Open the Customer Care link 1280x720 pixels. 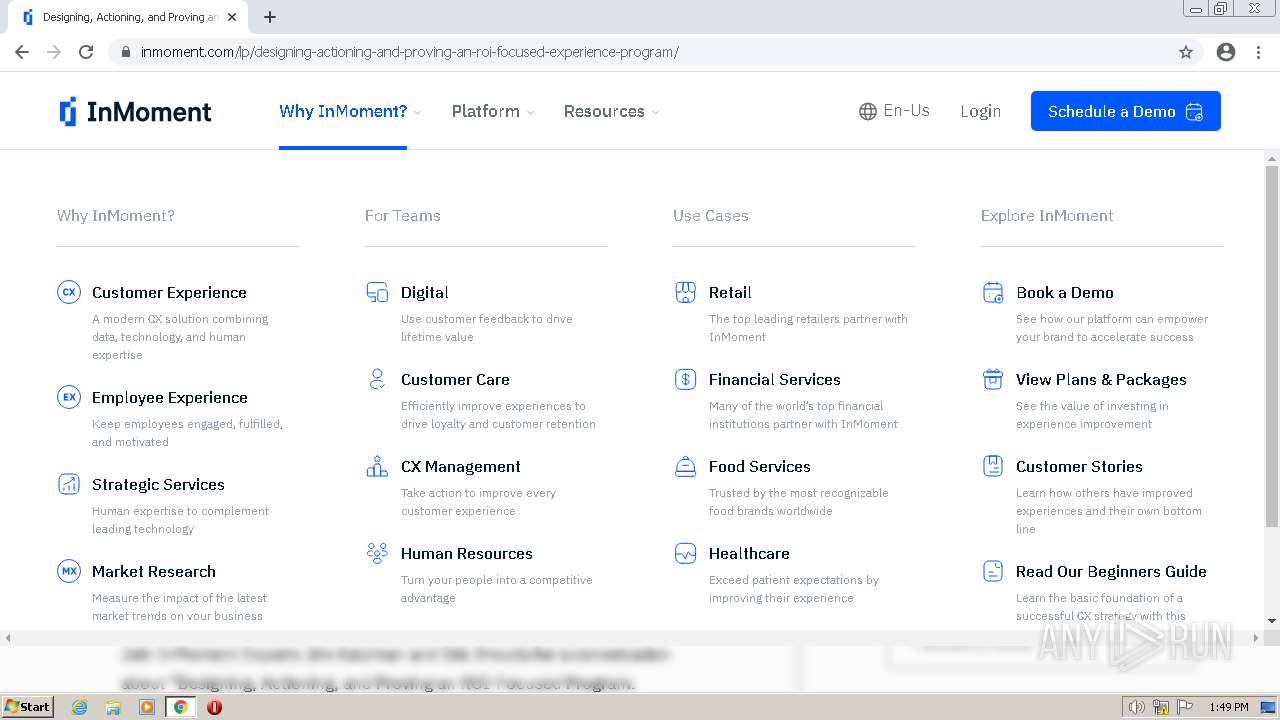point(455,379)
